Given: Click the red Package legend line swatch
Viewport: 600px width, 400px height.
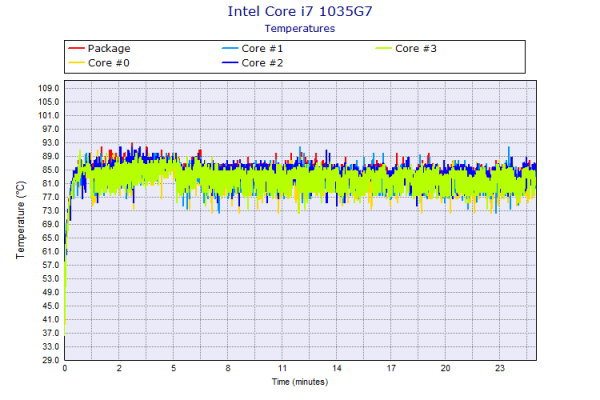Looking at the screenshot, I should [76, 49].
